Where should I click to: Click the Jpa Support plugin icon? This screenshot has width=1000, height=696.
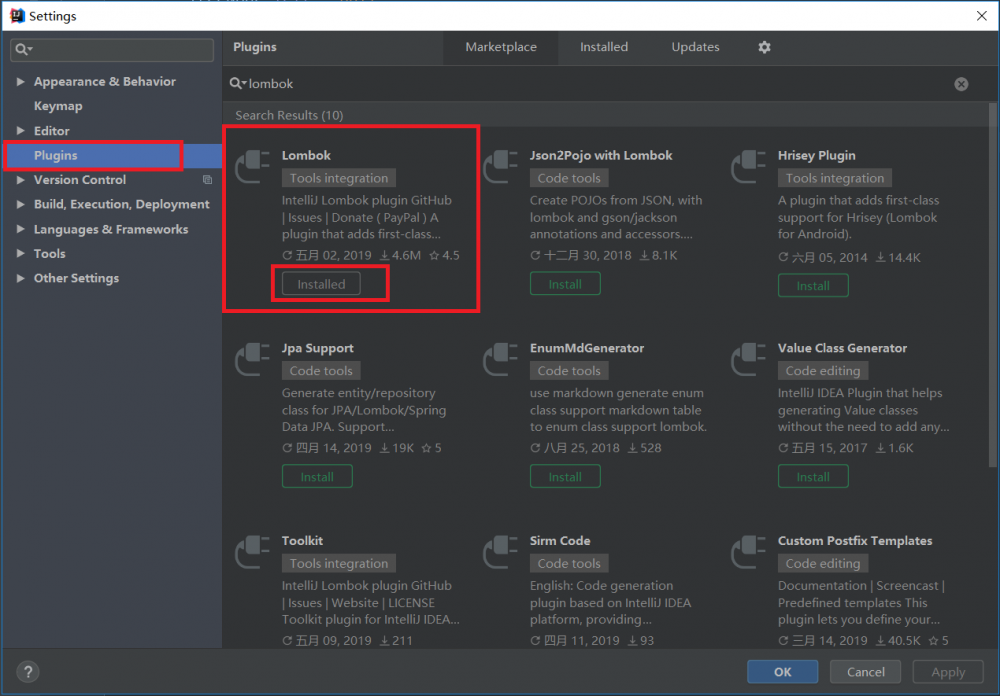253,359
